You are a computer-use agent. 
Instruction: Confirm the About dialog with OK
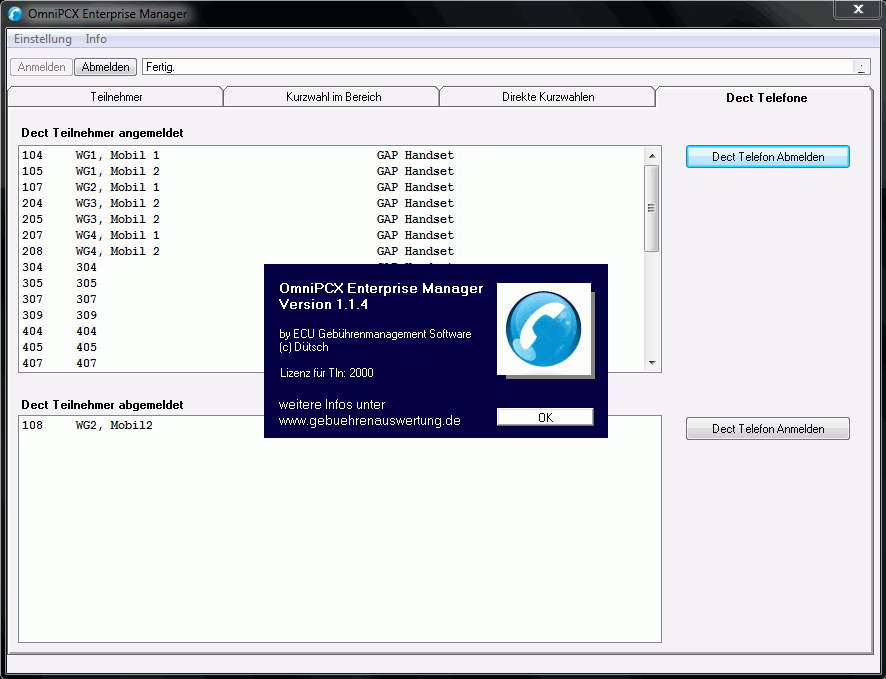point(545,417)
